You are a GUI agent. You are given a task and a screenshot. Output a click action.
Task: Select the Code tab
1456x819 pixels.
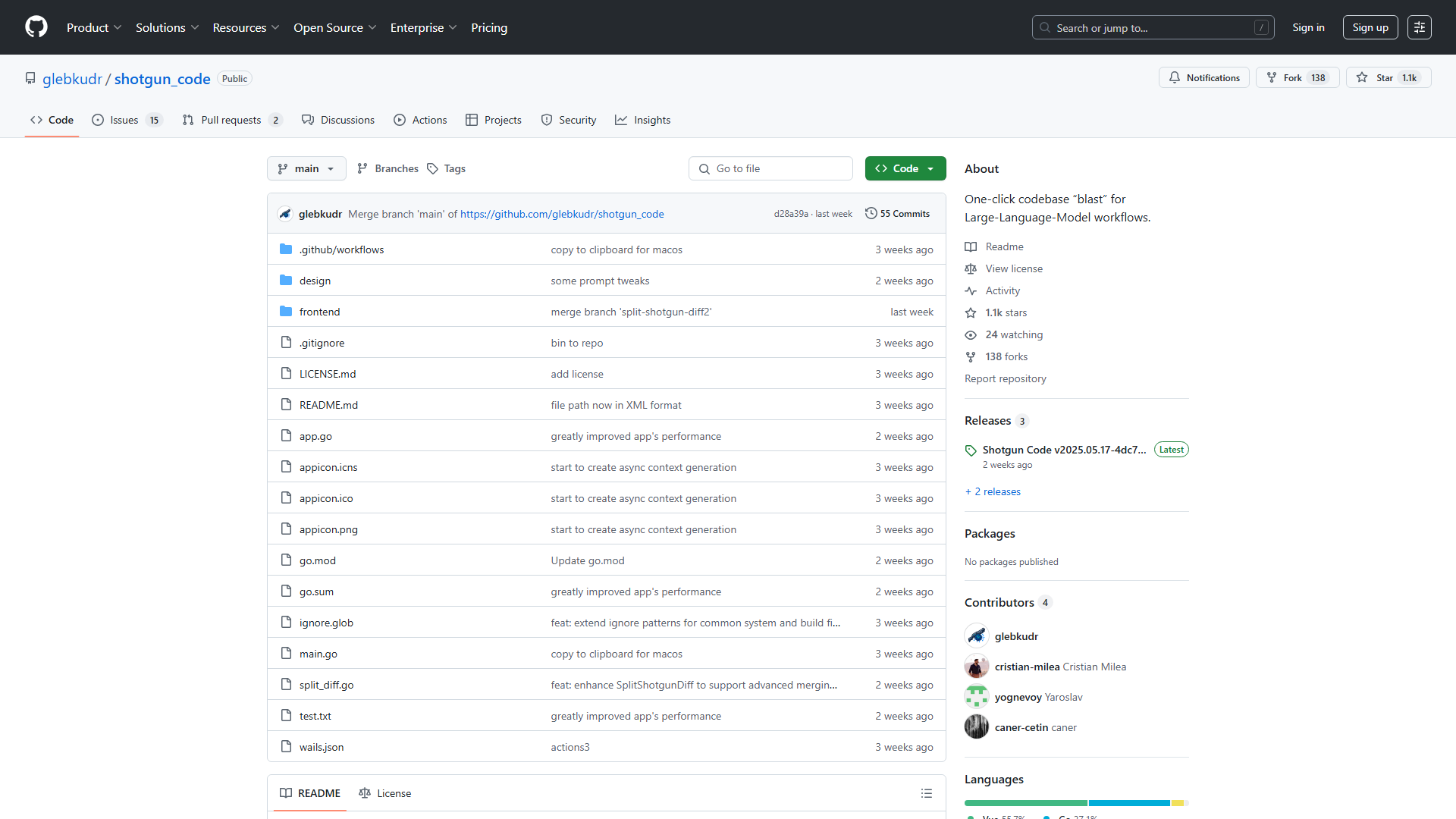click(x=52, y=120)
